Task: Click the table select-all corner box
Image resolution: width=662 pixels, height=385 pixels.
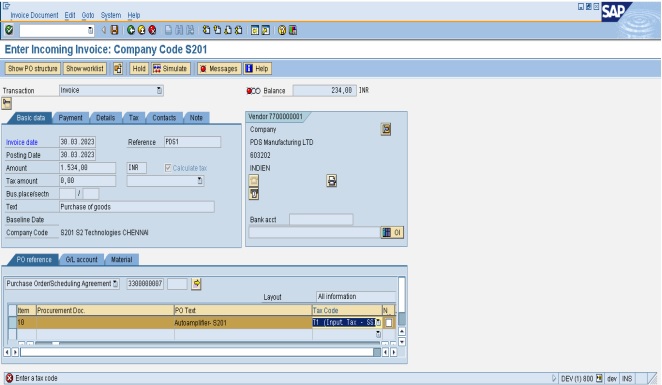Action: pos(12,310)
